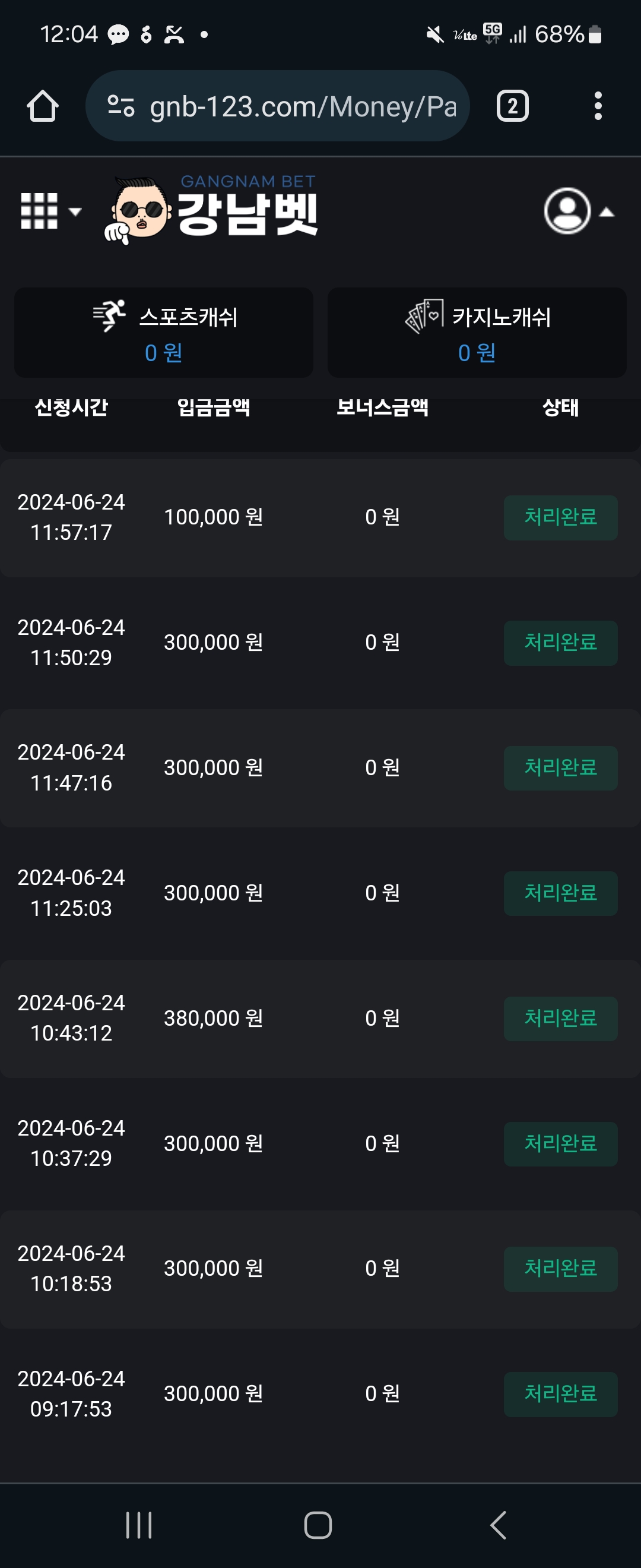
Task: Select the 10:37:29 deposit row
Action: pos(320,1143)
